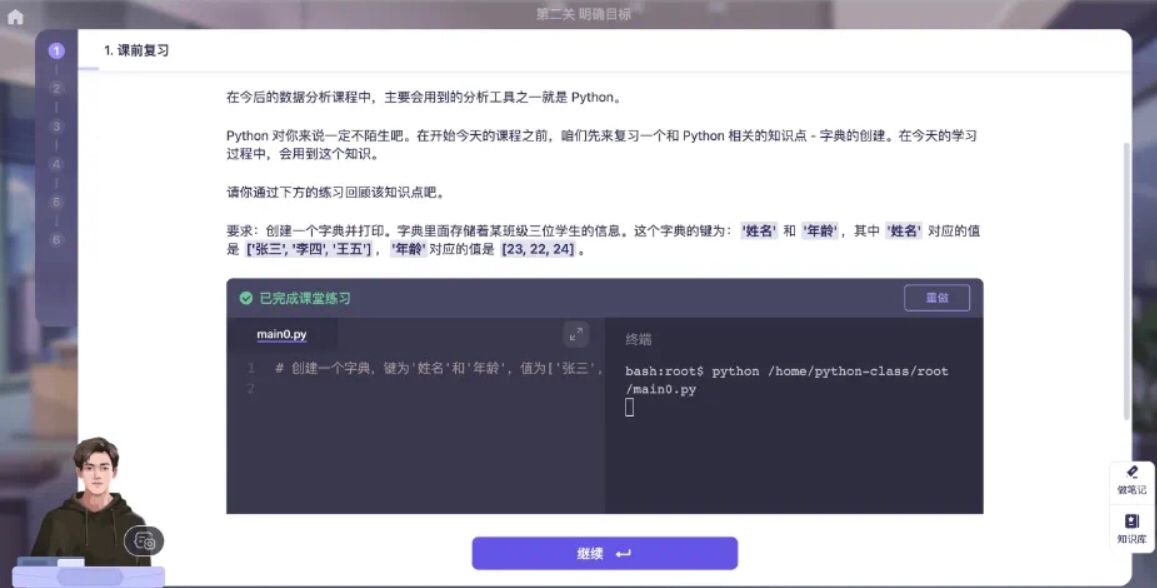The width and height of the screenshot is (1157, 588).
Task: Click the terminal cursor prompt area
Action: 627,408
